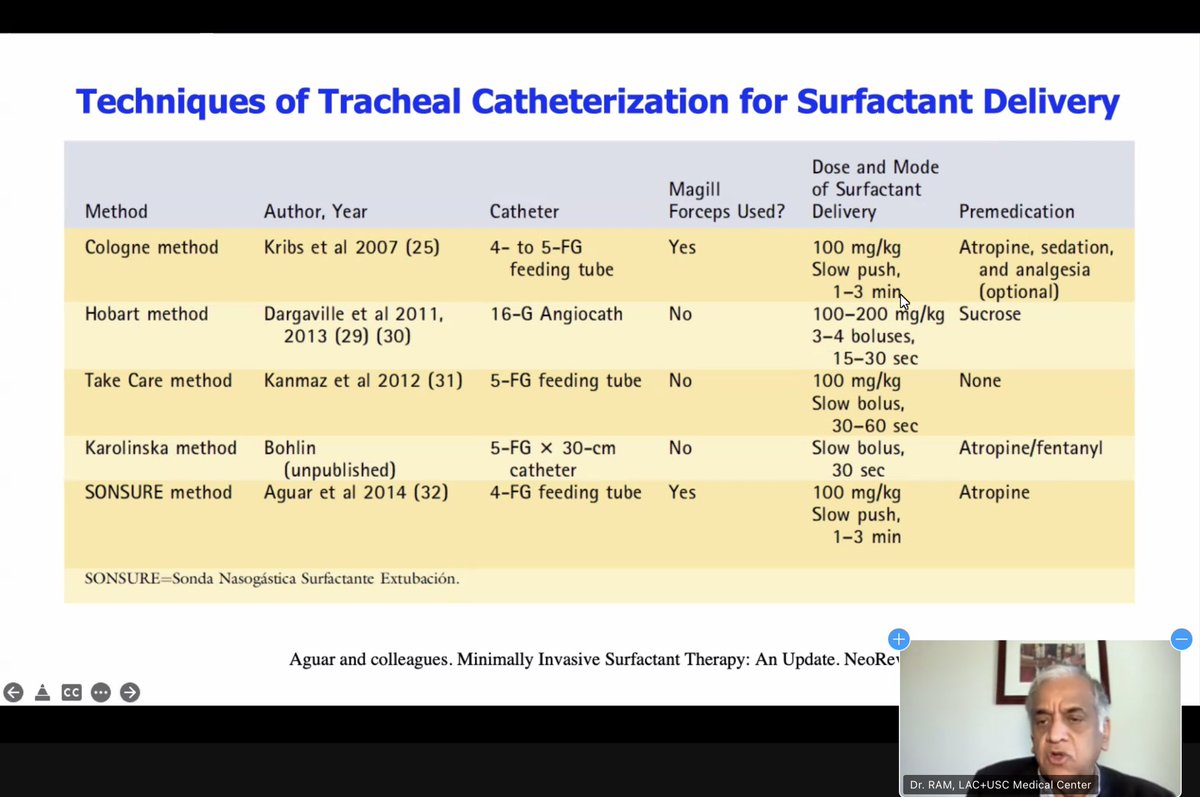Click the Author, Year column header
Viewport: 1200px width, 797px height.
(315, 212)
